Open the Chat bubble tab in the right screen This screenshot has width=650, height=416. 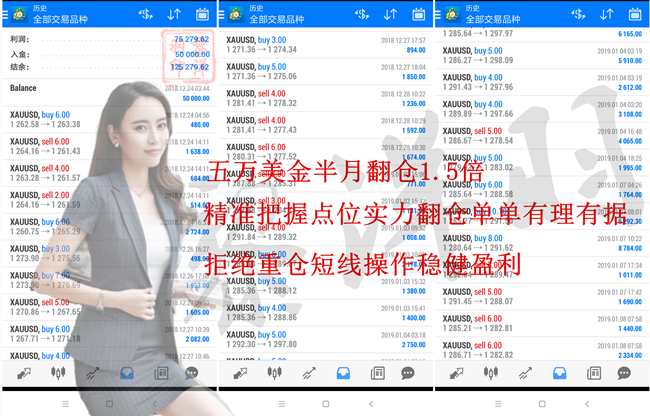(624, 373)
